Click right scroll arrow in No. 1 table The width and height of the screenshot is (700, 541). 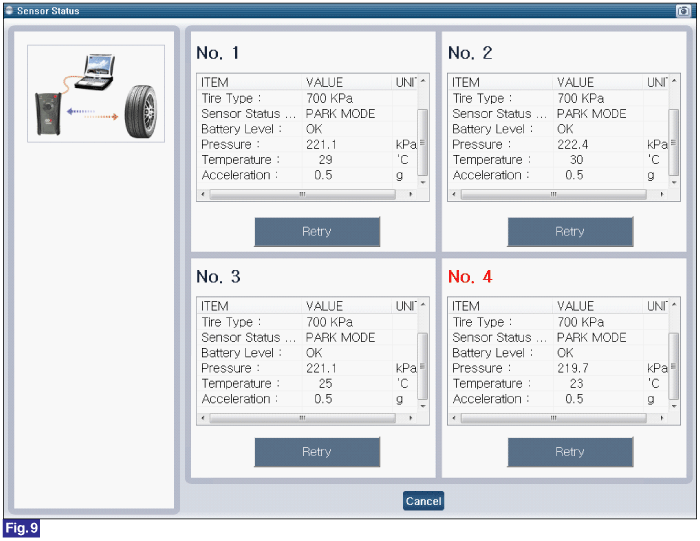[411, 194]
